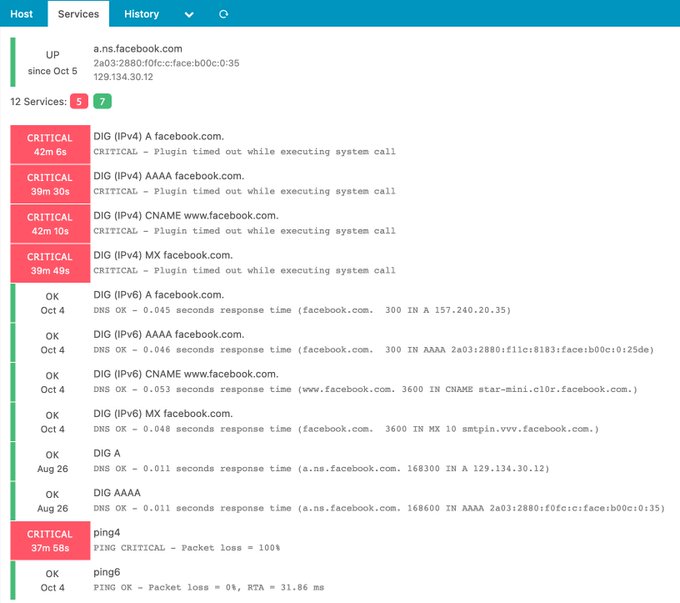Viewport: 680px width, 603px height.
Task: Open DIG (IPv4) AAAA facebook.com. service
Action: [x=169, y=176]
